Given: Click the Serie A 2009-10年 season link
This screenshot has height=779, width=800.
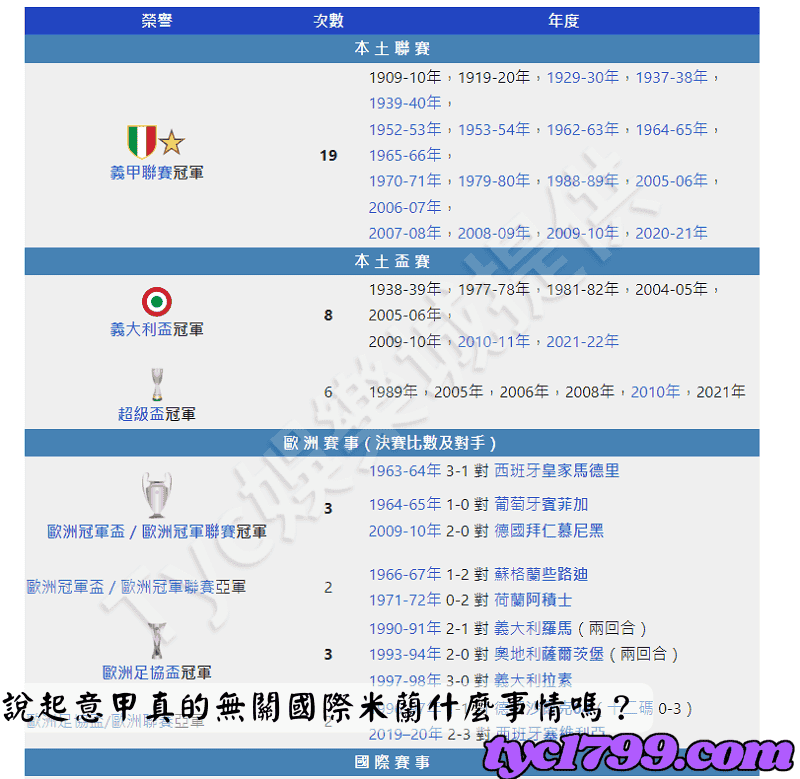Looking at the screenshot, I should [x=583, y=233].
